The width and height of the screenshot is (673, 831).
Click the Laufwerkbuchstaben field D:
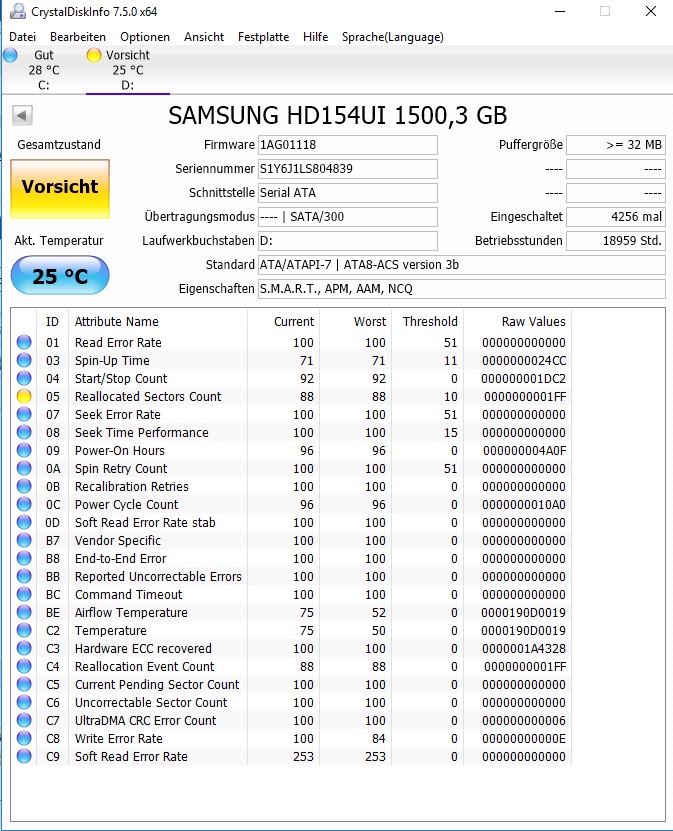348,241
